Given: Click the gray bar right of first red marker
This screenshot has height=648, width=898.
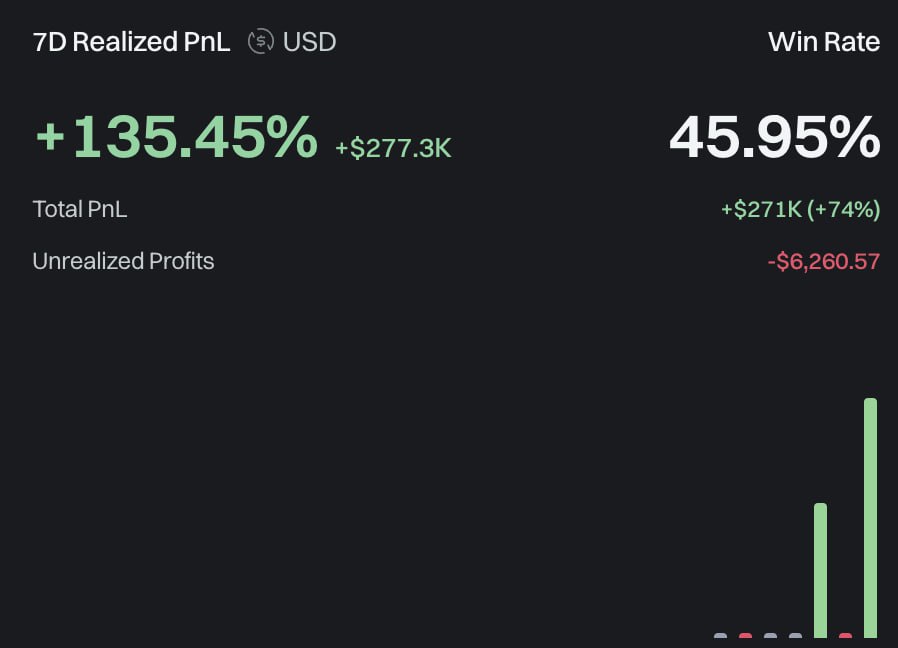Looking at the screenshot, I should pyautogui.click(x=770, y=635).
